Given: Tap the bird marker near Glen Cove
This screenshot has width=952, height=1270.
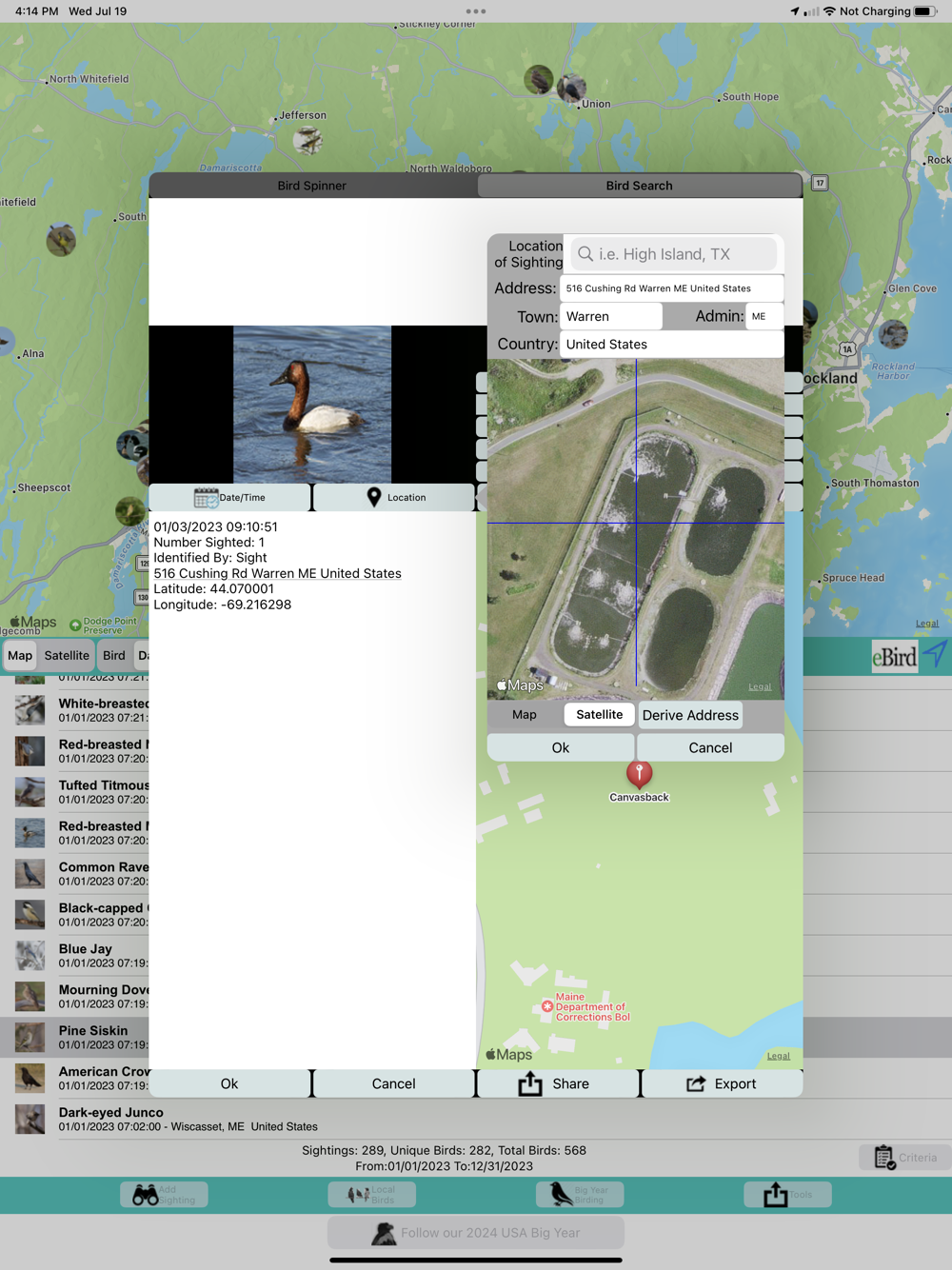Looking at the screenshot, I should [893, 334].
